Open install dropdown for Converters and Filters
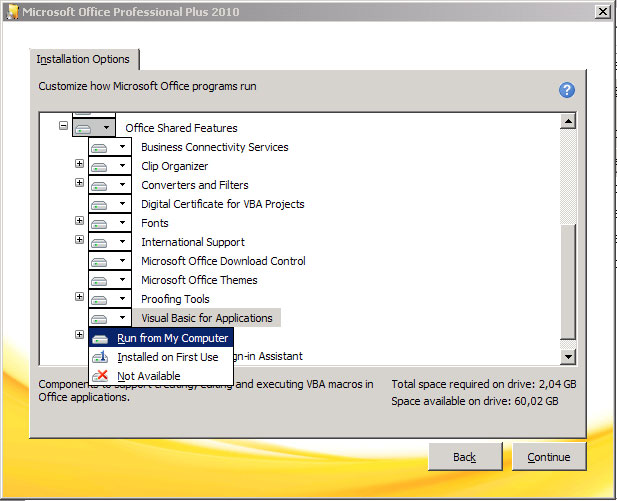This screenshot has height=501, width=617. coord(110,185)
